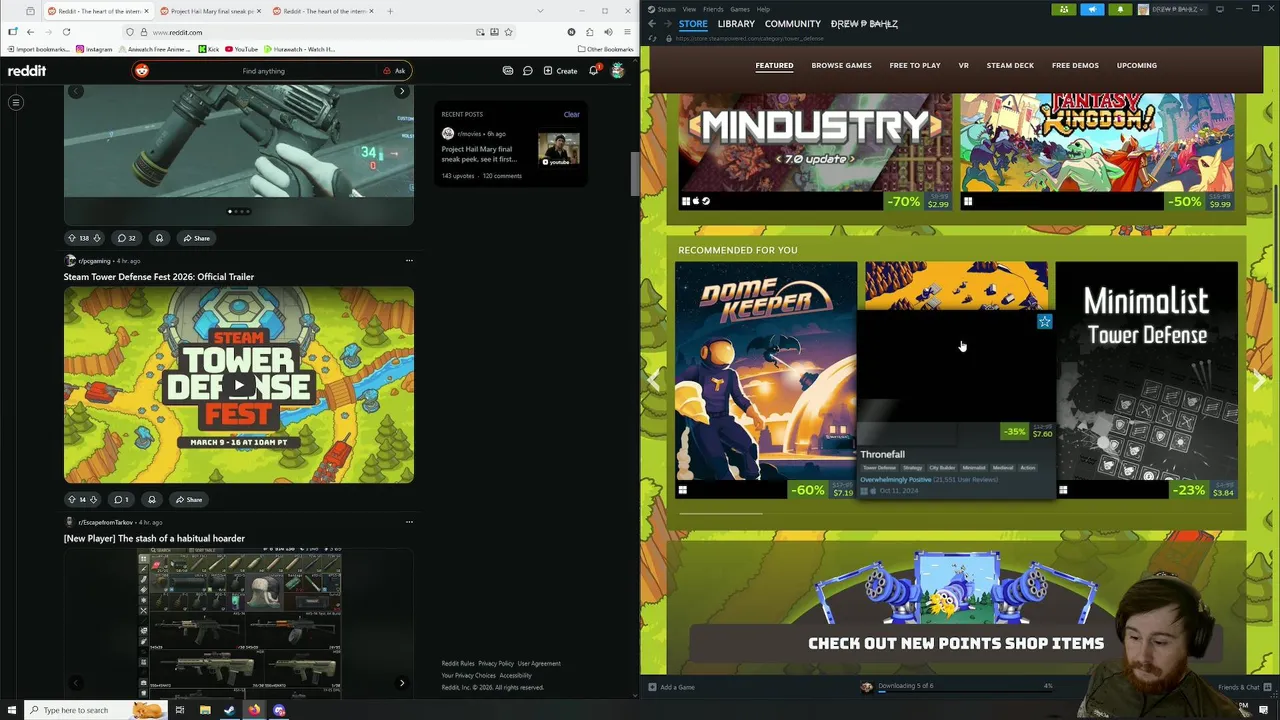Image resolution: width=1280 pixels, height=720 pixels.
Task: Open comments on the Tower Defense Fest post
Action: (121, 499)
